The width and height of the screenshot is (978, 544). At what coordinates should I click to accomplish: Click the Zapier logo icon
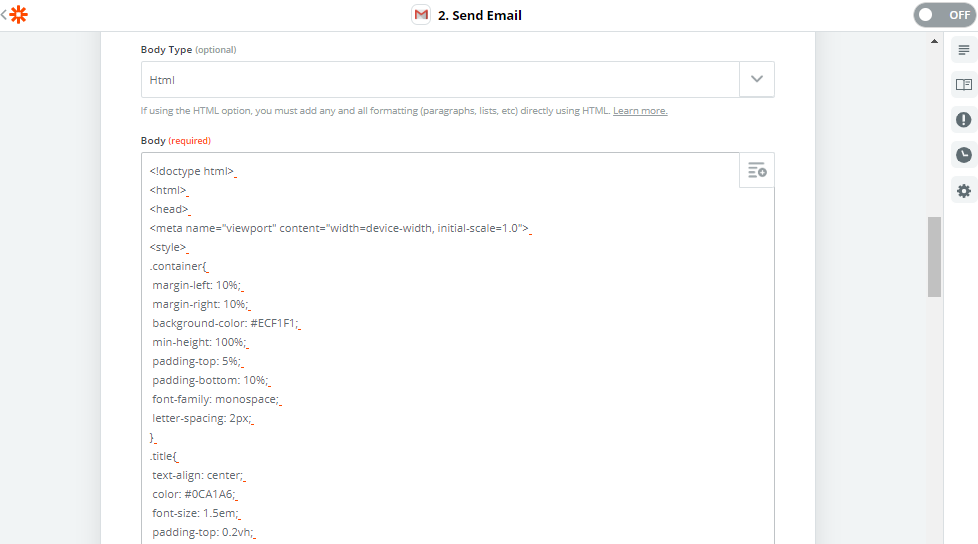pos(19,15)
